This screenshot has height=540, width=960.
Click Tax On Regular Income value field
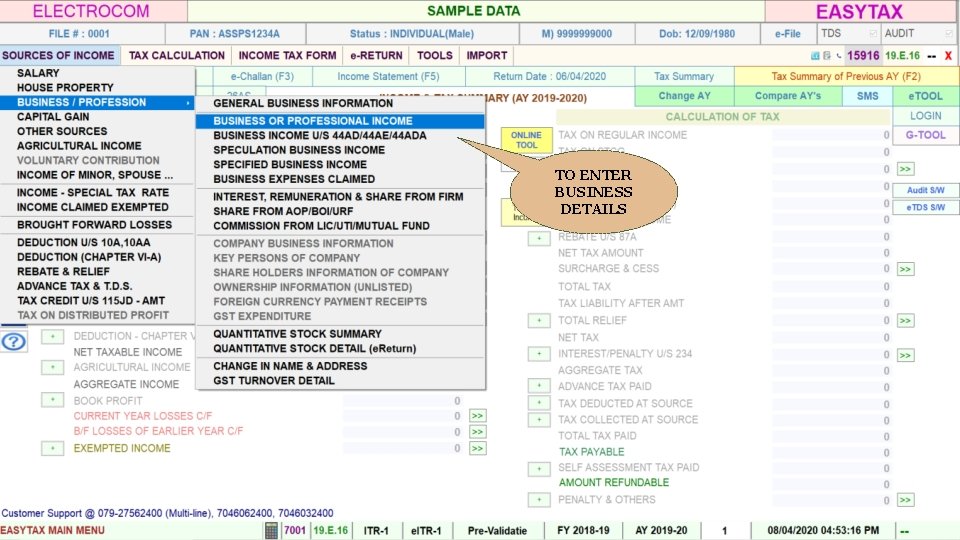[x=831, y=135]
